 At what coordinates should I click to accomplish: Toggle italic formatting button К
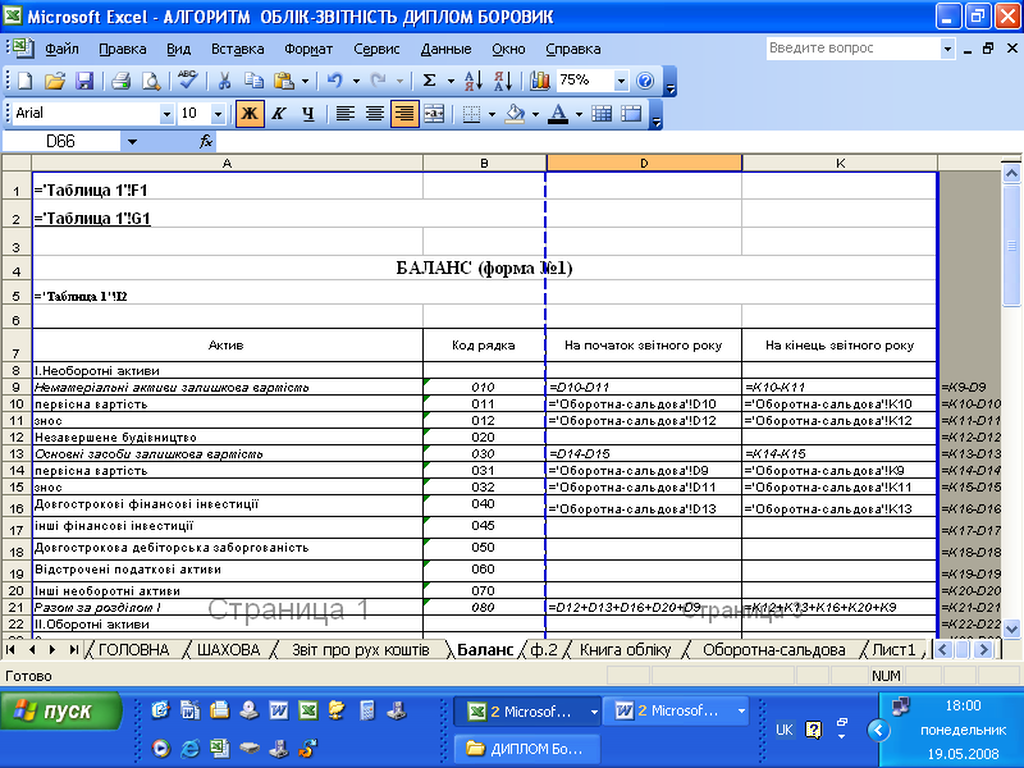click(x=279, y=114)
